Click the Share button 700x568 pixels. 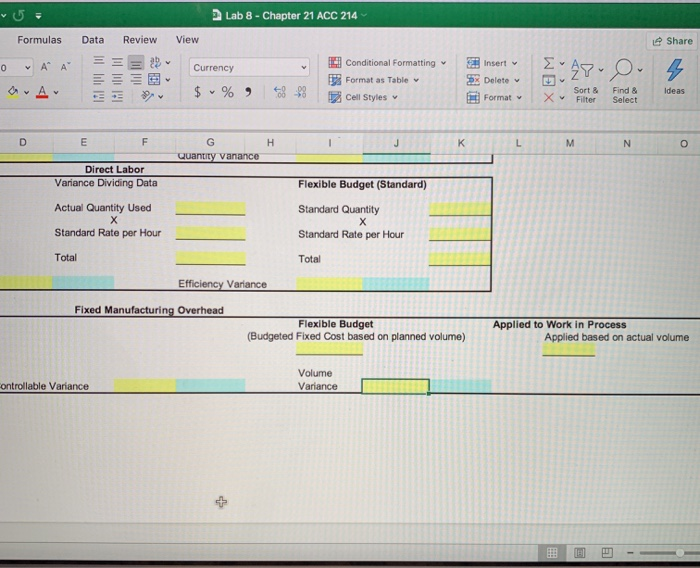[672, 41]
